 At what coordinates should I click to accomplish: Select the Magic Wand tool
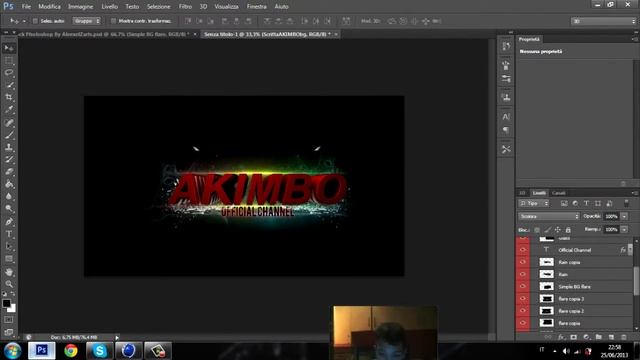click(x=9, y=85)
